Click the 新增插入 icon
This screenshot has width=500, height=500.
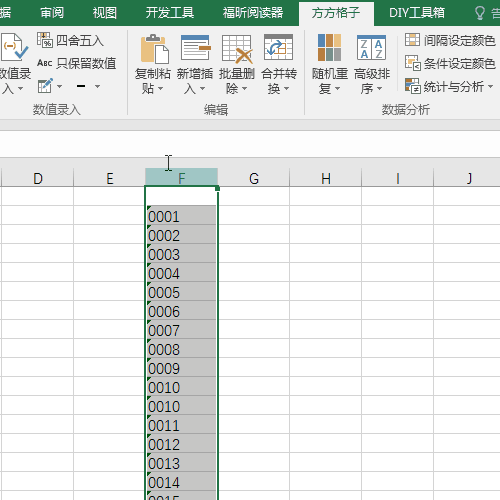click(x=196, y=48)
